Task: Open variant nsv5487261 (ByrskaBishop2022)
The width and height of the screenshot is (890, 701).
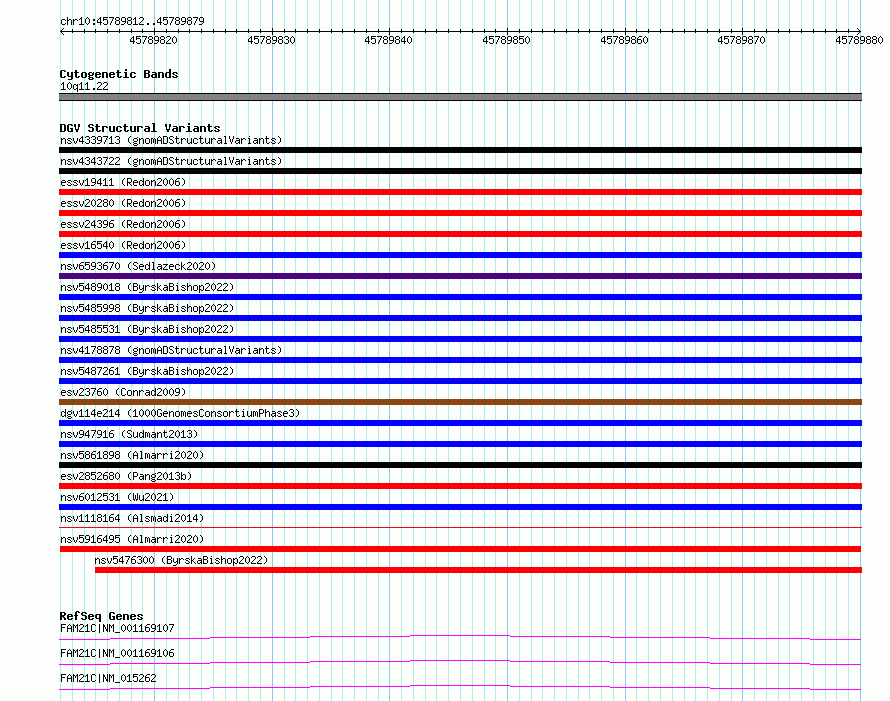Action: (x=147, y=371)
